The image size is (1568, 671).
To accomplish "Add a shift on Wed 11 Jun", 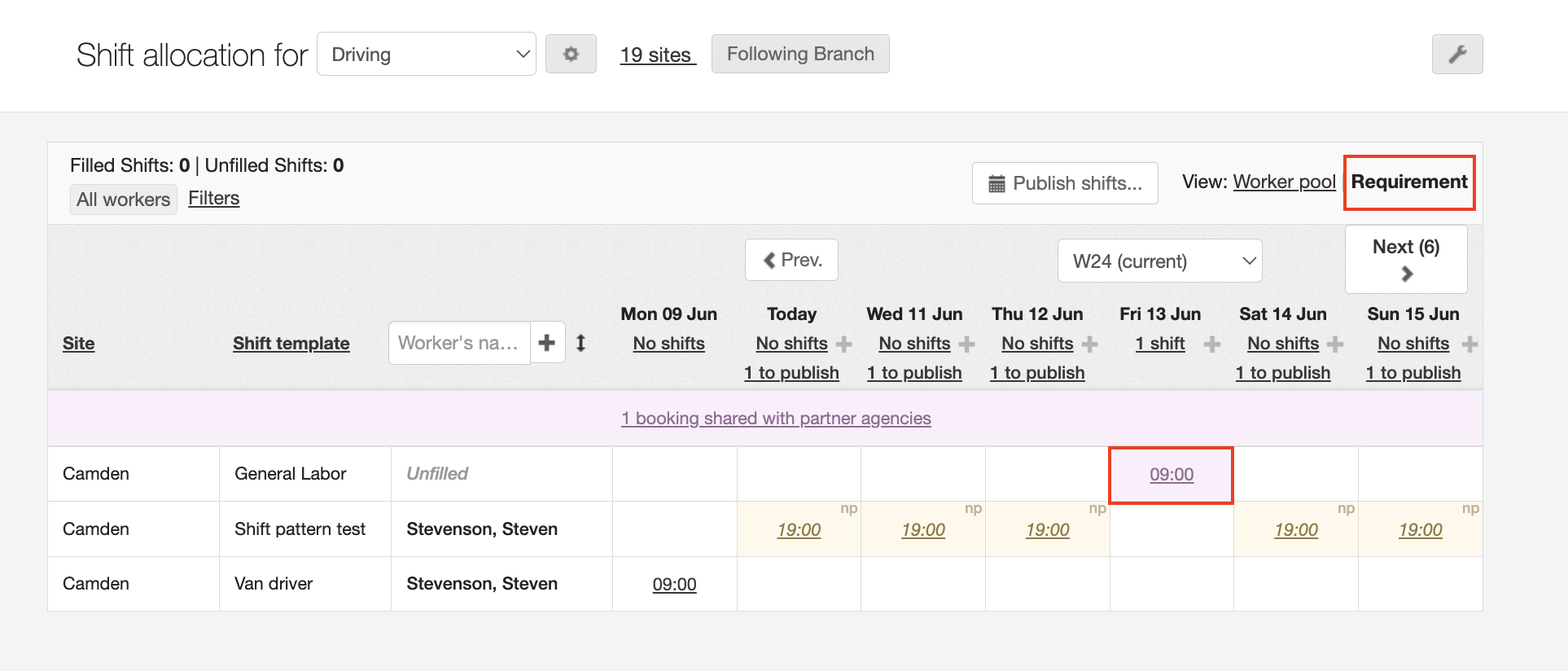I will coord(967,344).
